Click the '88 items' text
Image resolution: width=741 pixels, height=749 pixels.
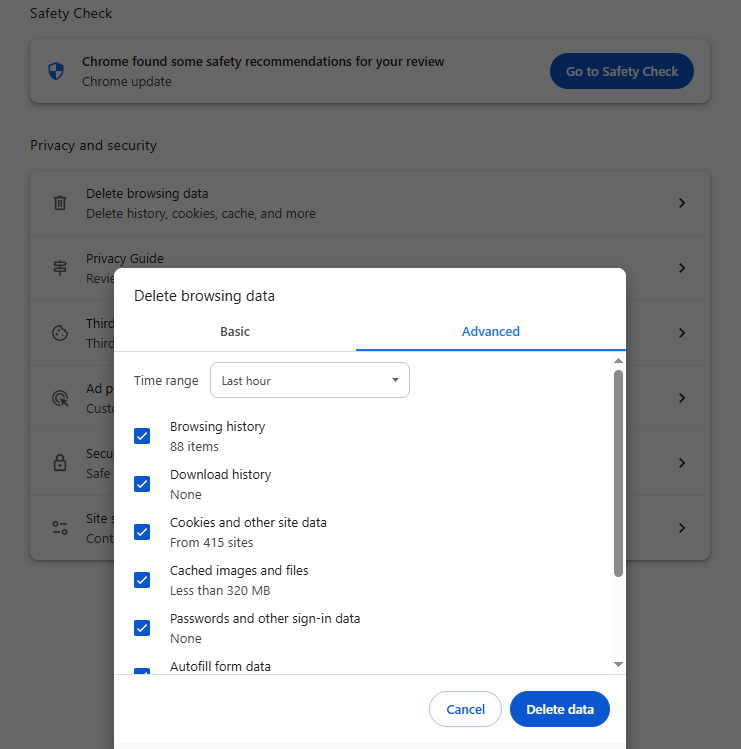194,447
